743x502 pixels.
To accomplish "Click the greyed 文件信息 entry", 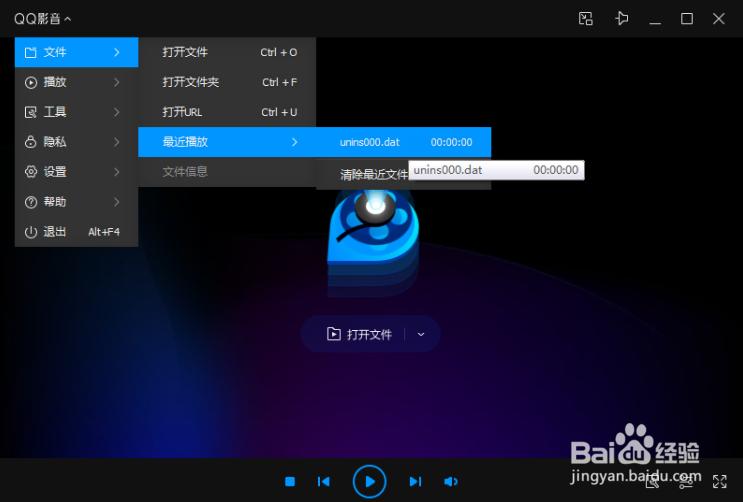I will 227,172.
